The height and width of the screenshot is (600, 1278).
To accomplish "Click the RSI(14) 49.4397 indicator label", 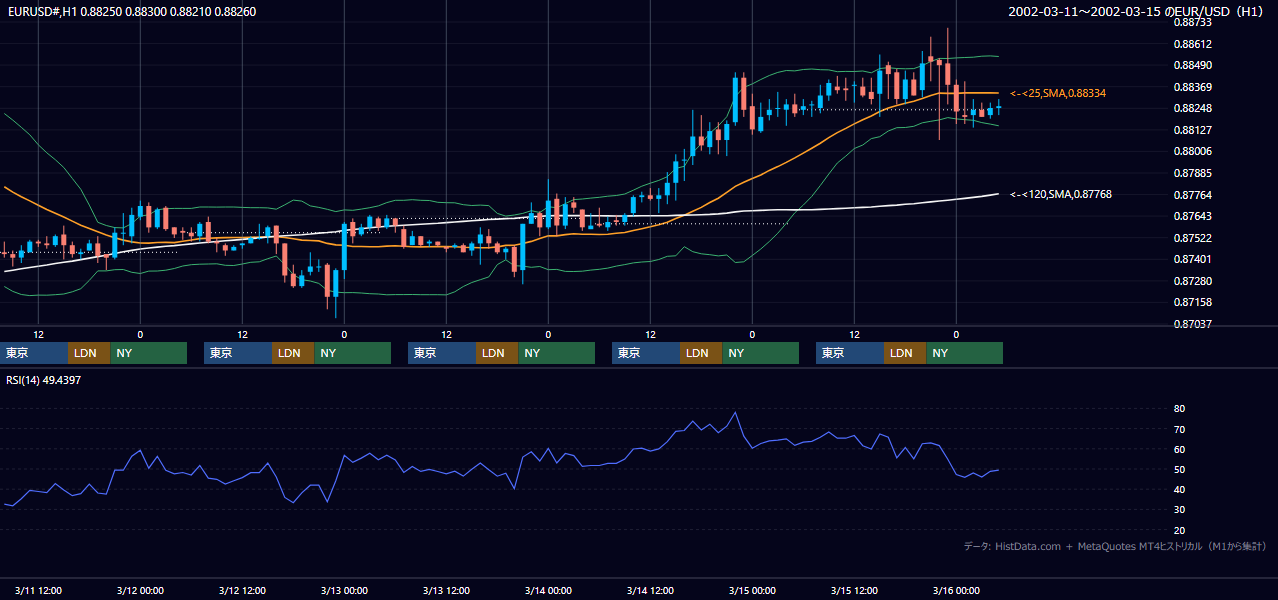I will tap(44, 380).
